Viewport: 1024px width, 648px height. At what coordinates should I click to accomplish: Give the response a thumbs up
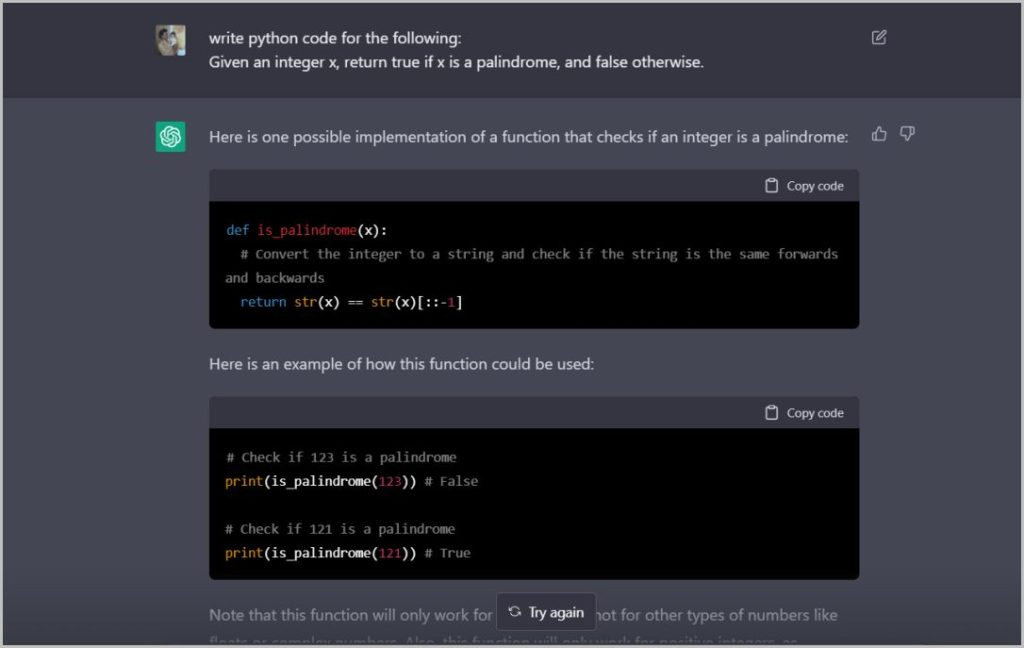click(879, 134)
